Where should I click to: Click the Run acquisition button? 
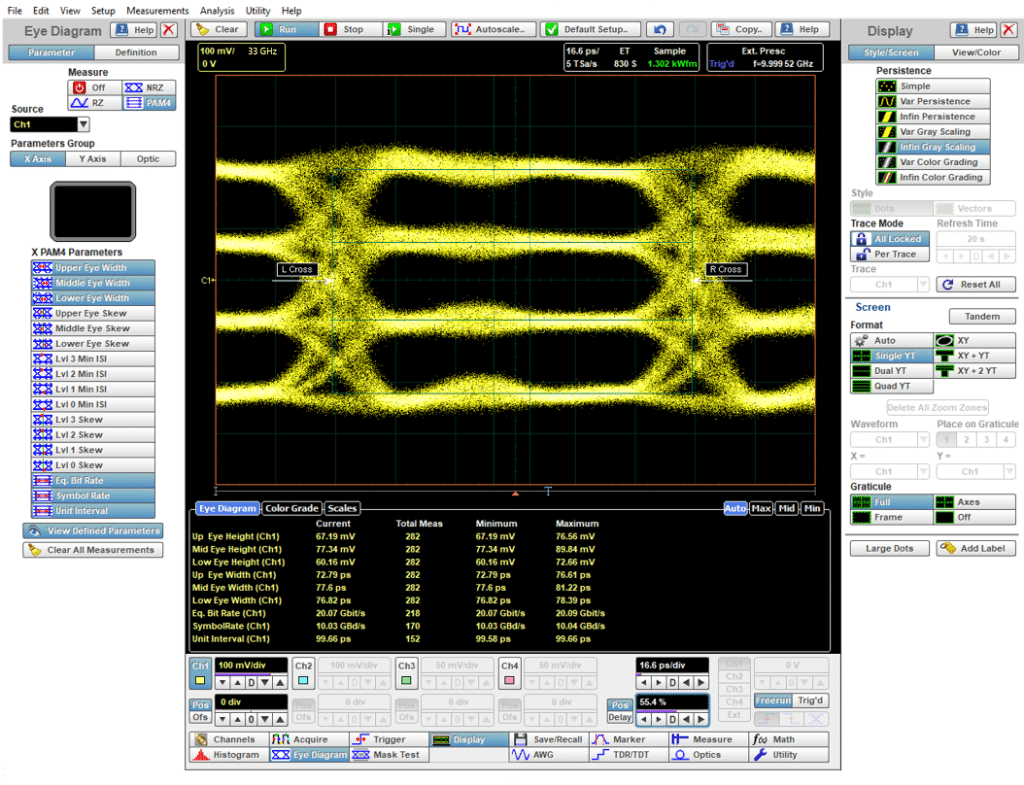[x=285, y=30]
